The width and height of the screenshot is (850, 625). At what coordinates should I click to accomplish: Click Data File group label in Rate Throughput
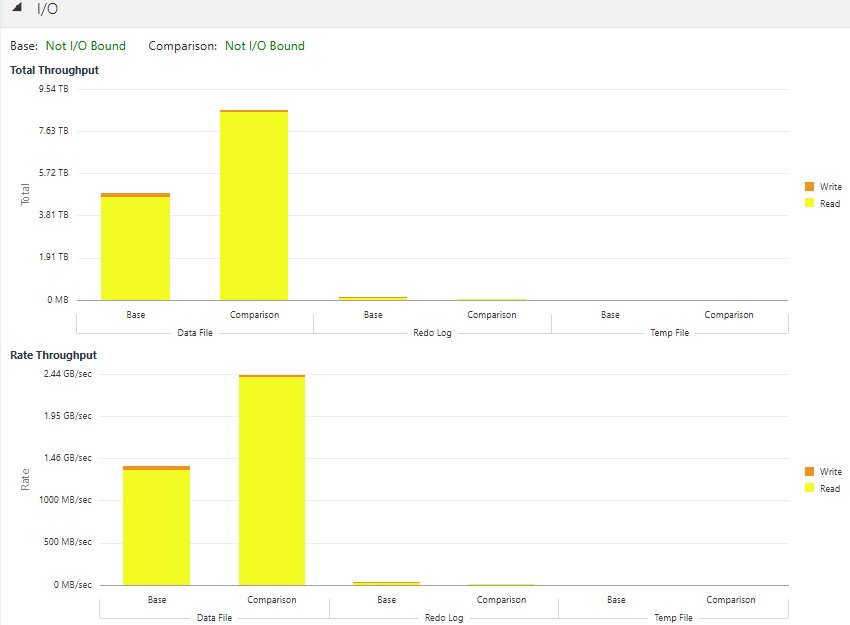pyautogui.click(x=214, y=618)
